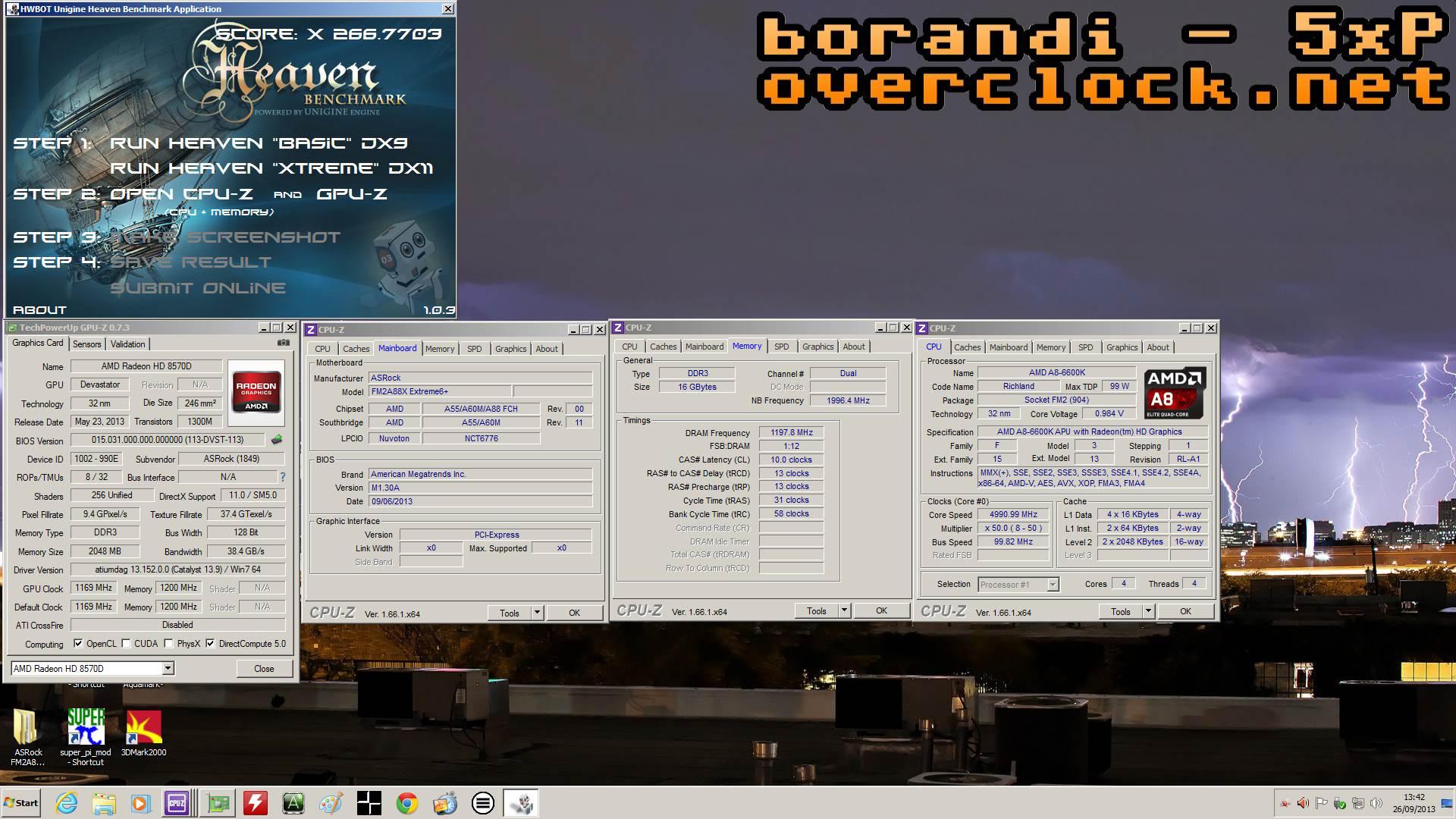The image size is (1456, 819).
Task: Open Tools dropdown arrow in CPU tab CPU-Z window
Action: point(1148,611)
